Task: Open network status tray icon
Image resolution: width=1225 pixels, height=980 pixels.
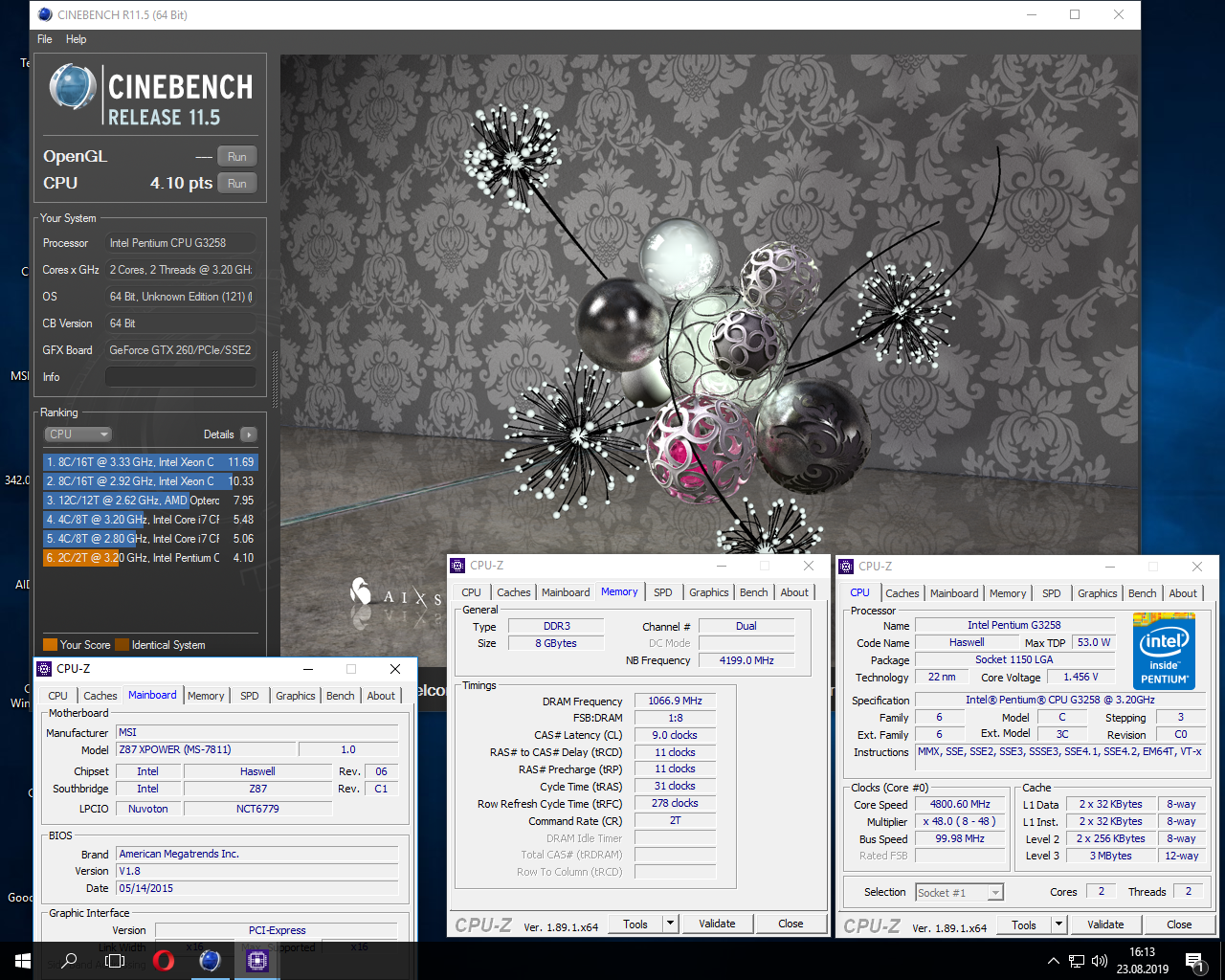Action: click(1077, 961)
